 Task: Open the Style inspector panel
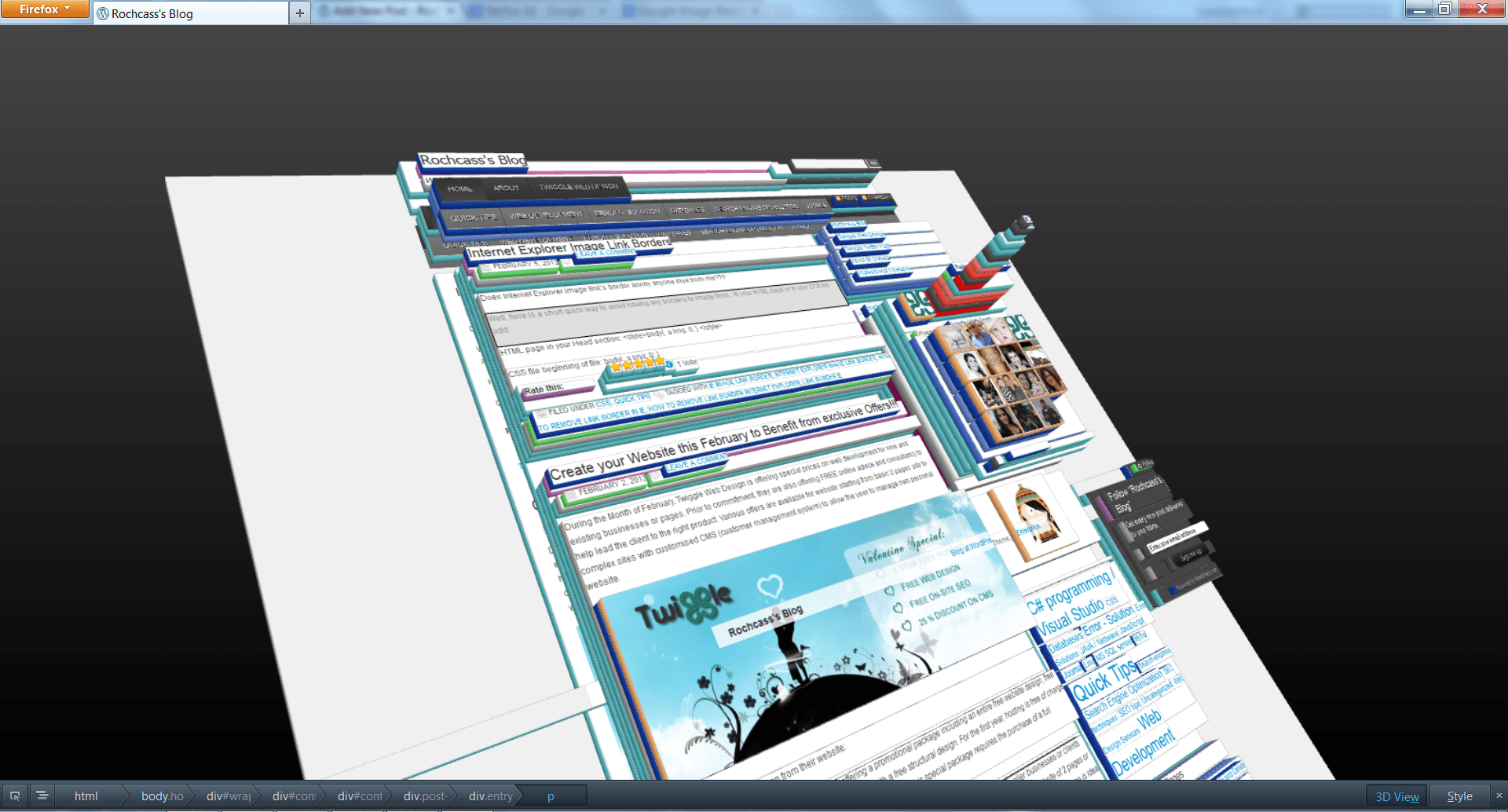point(1459,796)
